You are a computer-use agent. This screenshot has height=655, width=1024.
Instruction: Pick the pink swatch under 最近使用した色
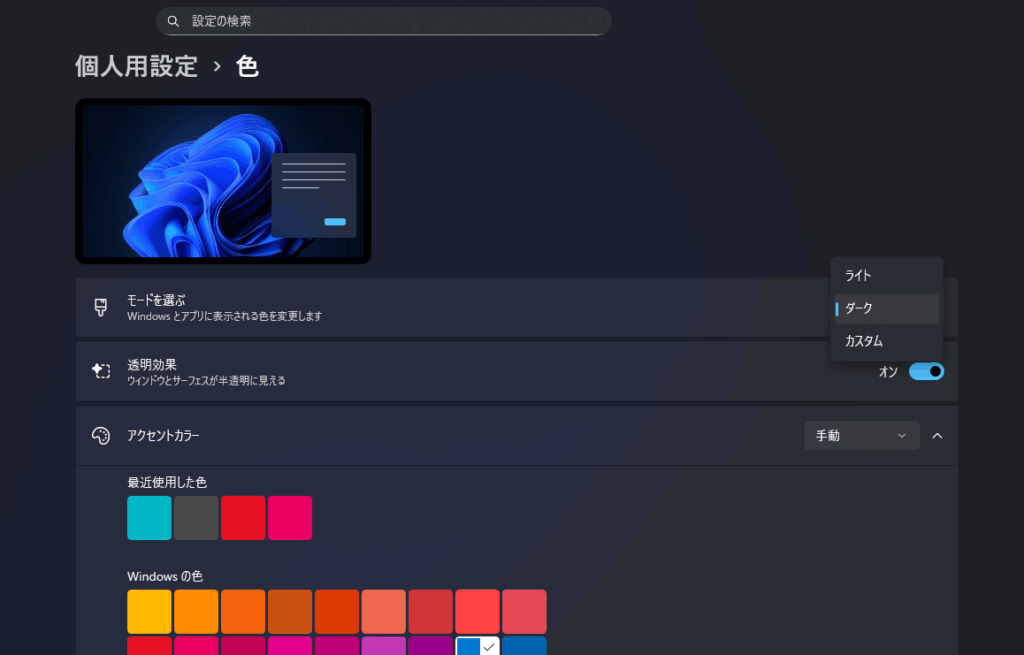tap(290, 518)
